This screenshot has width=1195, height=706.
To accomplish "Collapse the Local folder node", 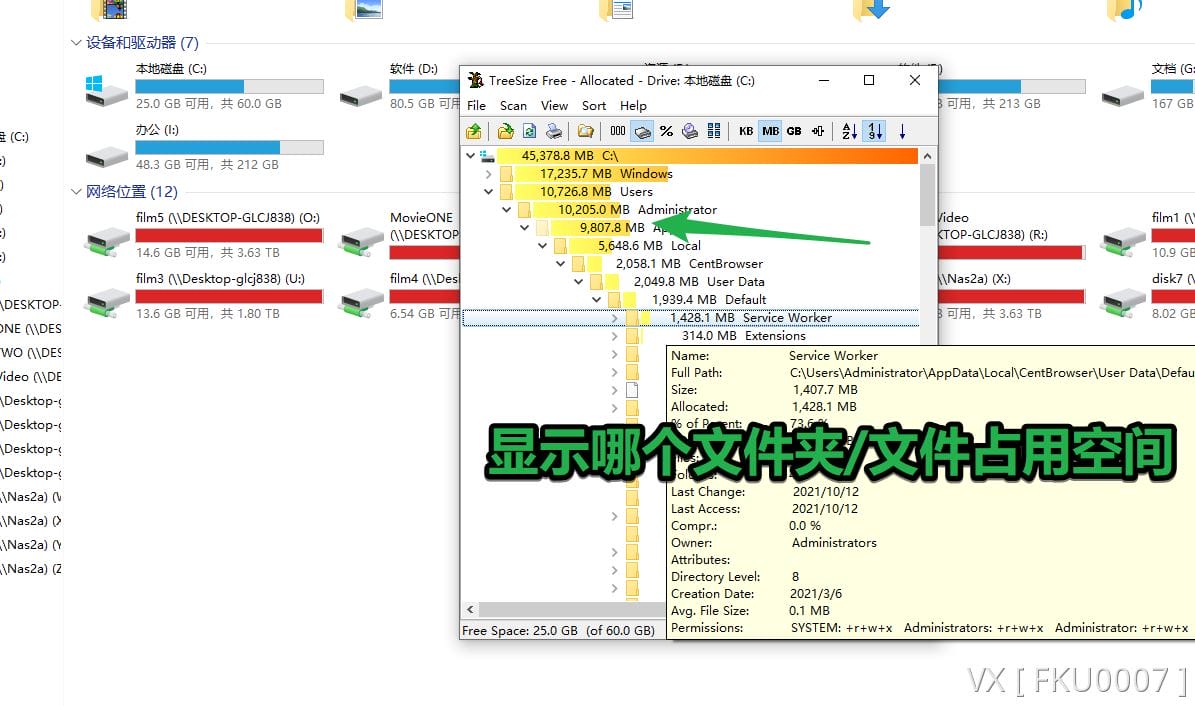I will (542, 245).
